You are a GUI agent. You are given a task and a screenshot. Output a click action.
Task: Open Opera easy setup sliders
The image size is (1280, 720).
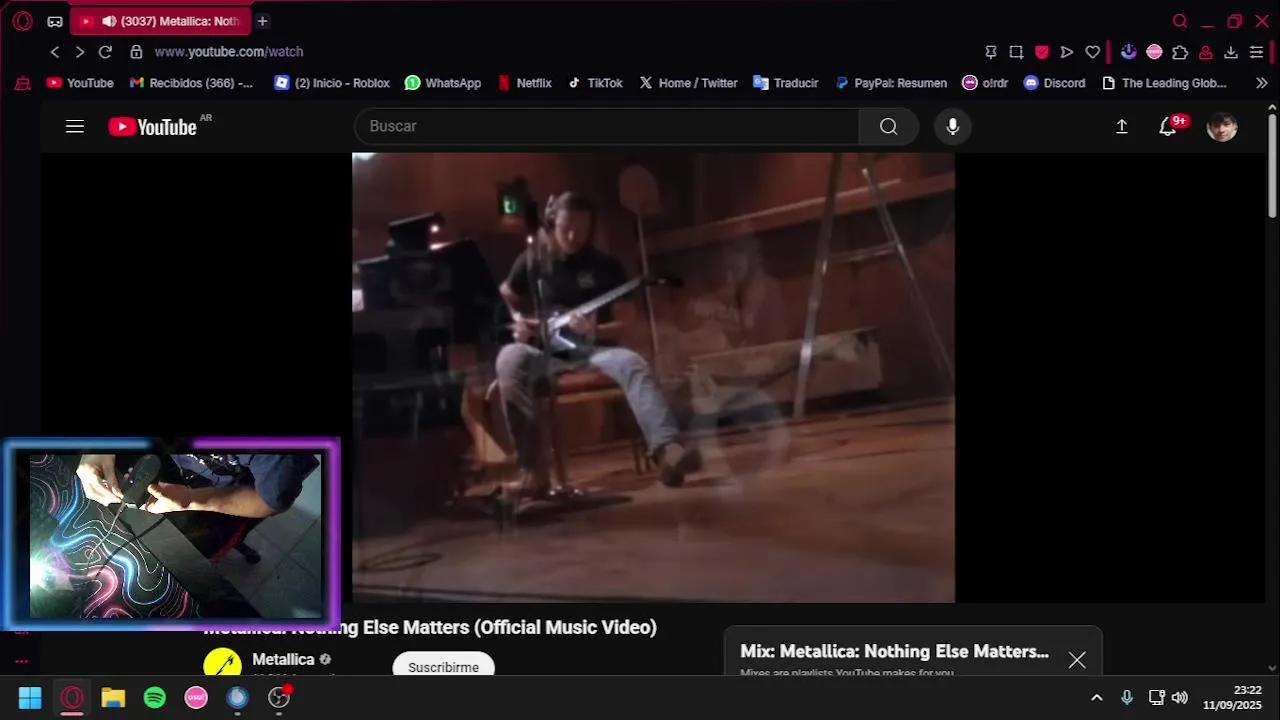point(1257,52)
